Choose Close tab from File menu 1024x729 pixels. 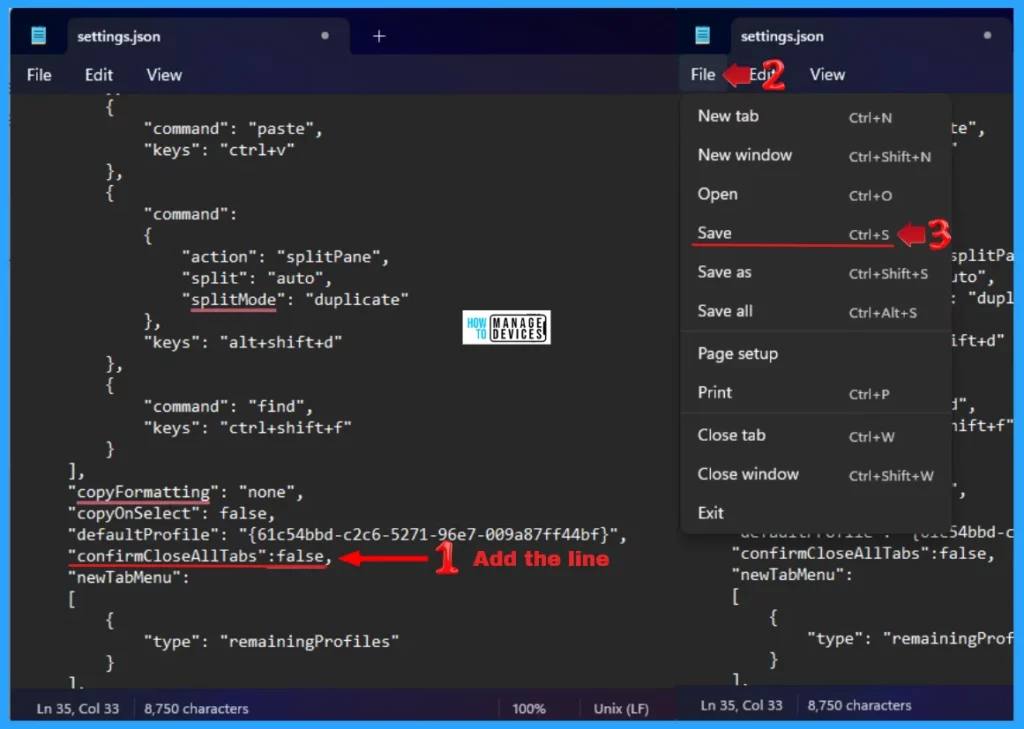tap(815, 436)
